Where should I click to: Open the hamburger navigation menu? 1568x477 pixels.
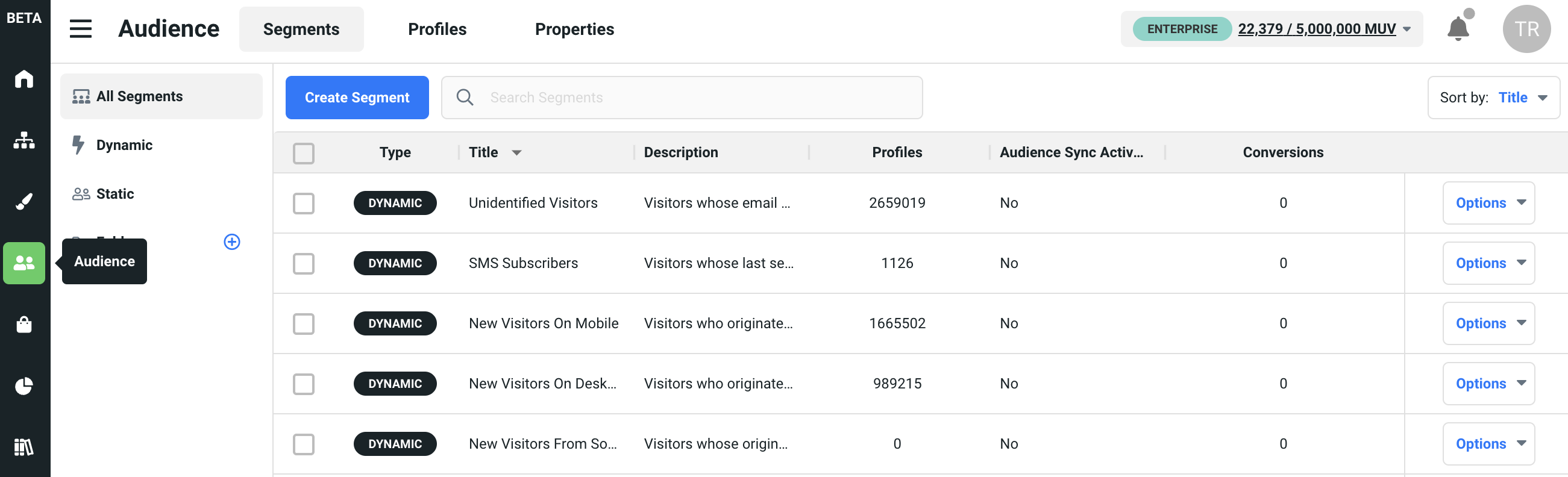[80, 28]
